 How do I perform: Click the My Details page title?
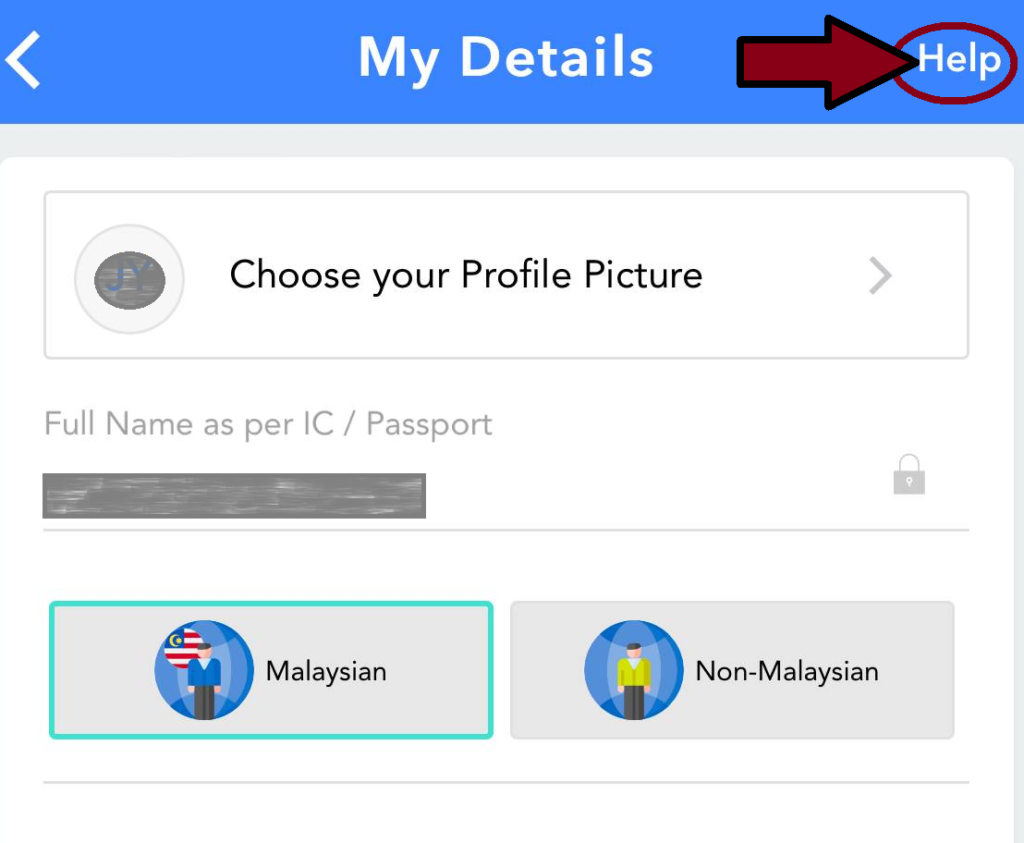coord(506,59)
